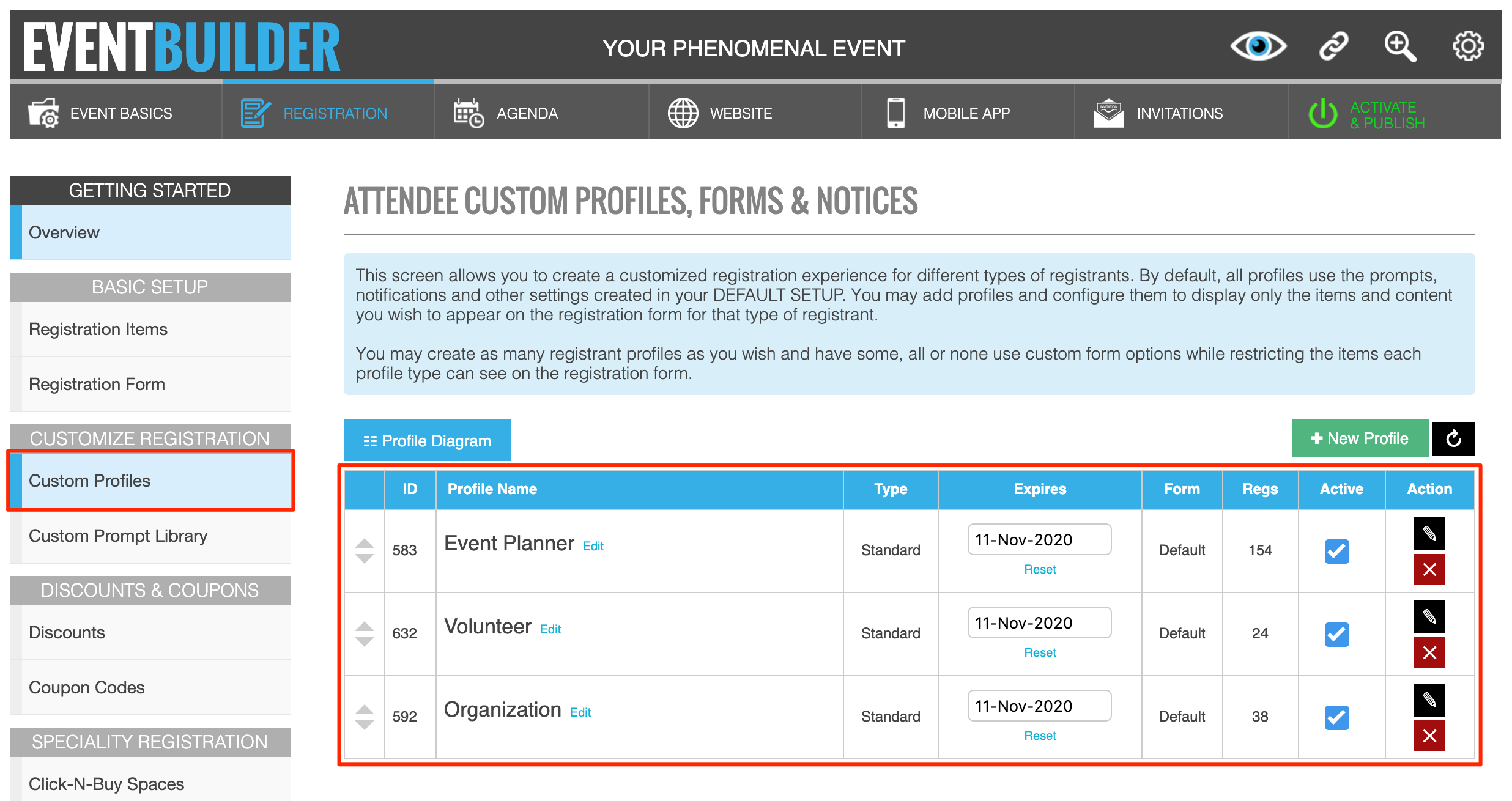The image size is (1512, 801).
Task: Click Event Planner expires date field
Action: (x=1040, y=539)
